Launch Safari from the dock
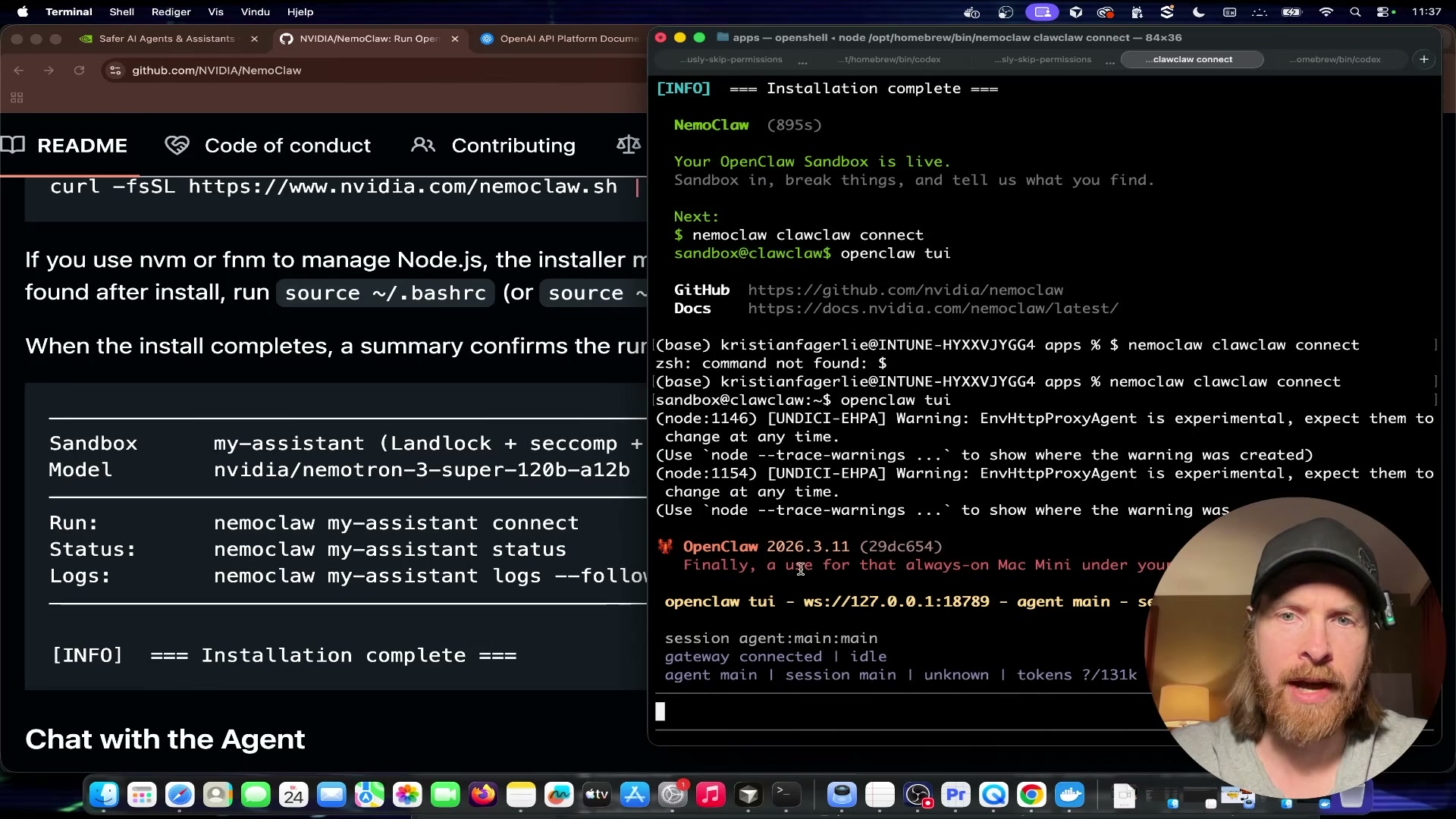 point(180,795)
